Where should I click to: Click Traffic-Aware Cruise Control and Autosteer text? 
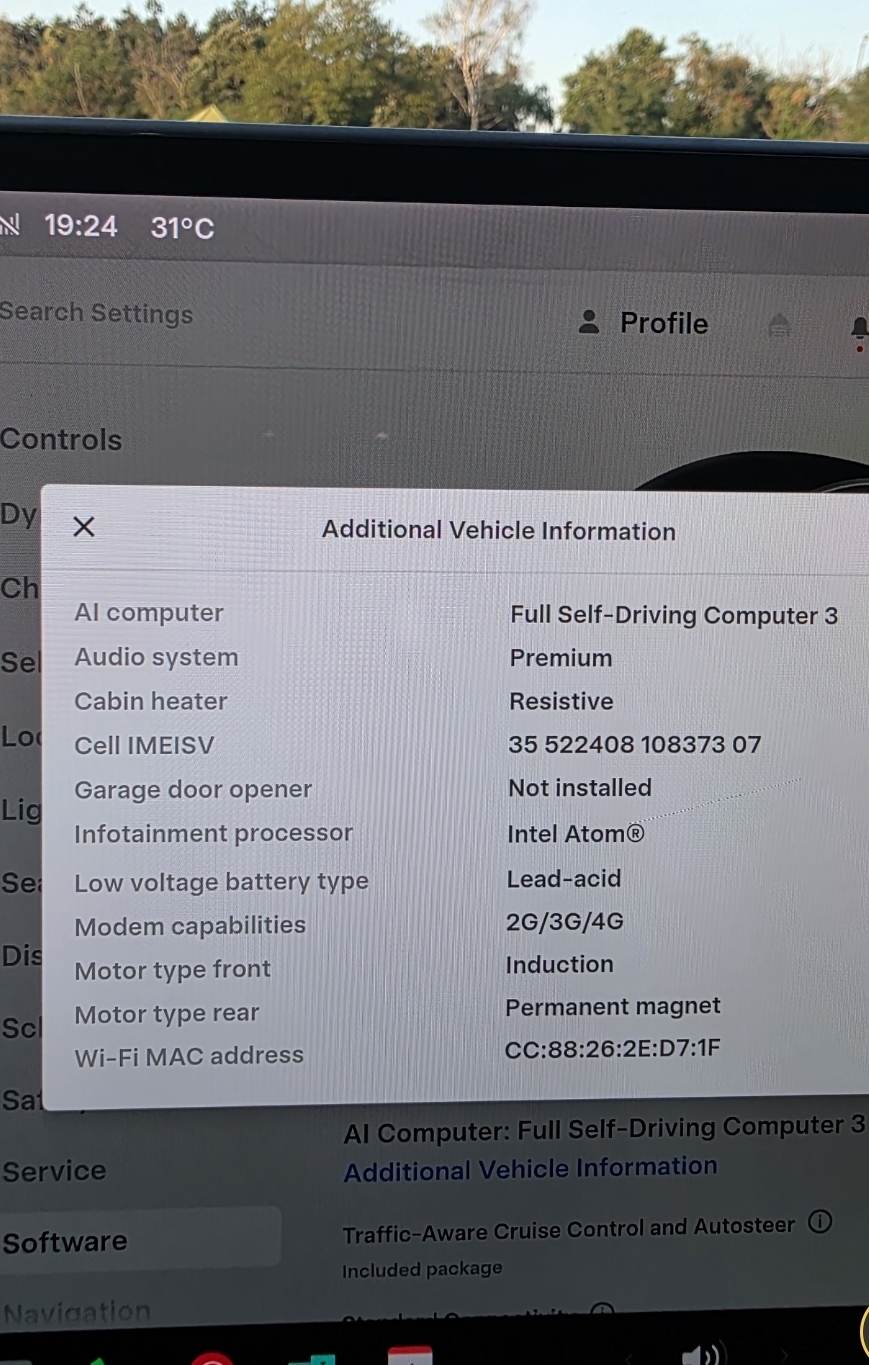[569, 1229]
